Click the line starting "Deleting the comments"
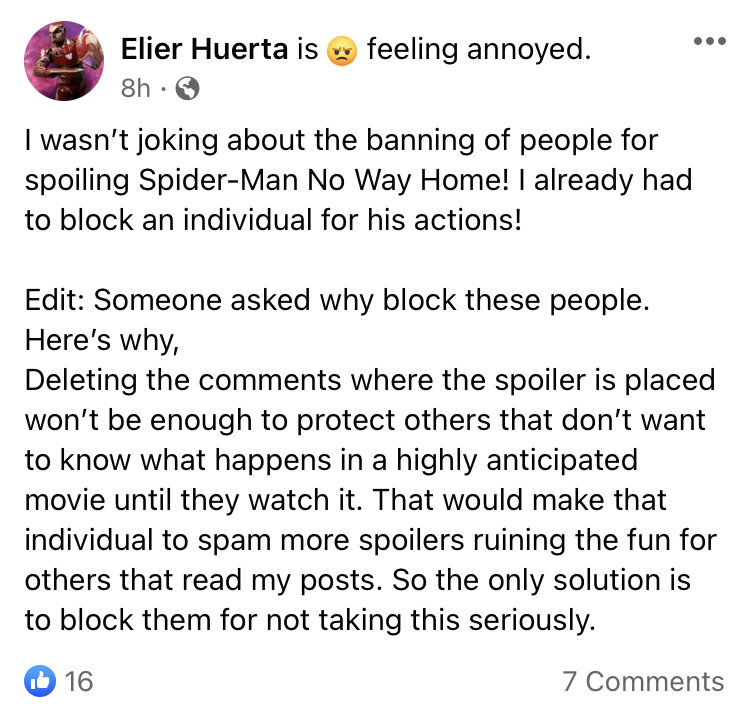Image resolution: width=750 pixels, height=718 pixels. tap(370, 380)
